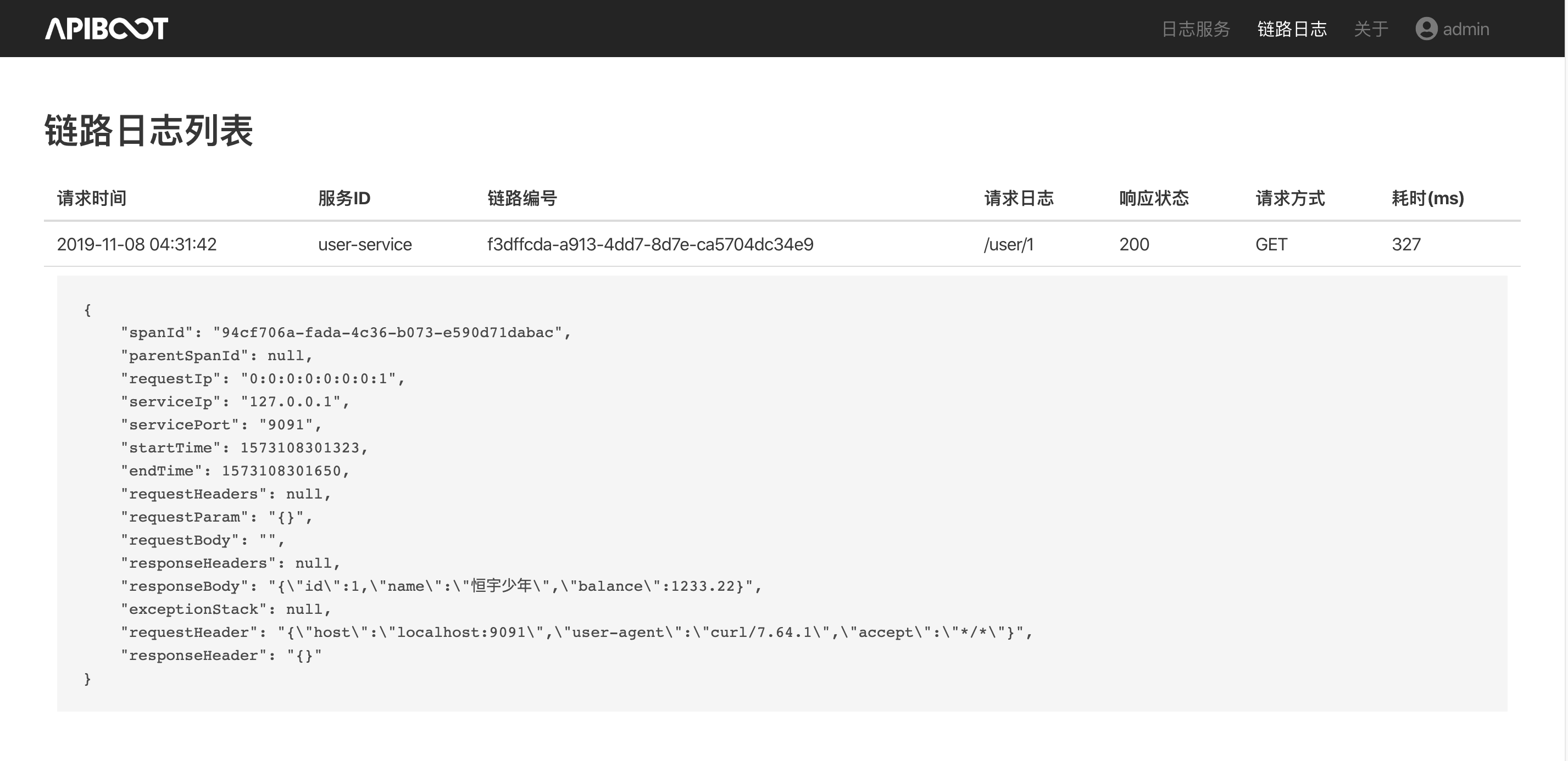The image size is (1568, 761).
Task: Click the 链路日志列表 page heading
Action: point(148,130)
